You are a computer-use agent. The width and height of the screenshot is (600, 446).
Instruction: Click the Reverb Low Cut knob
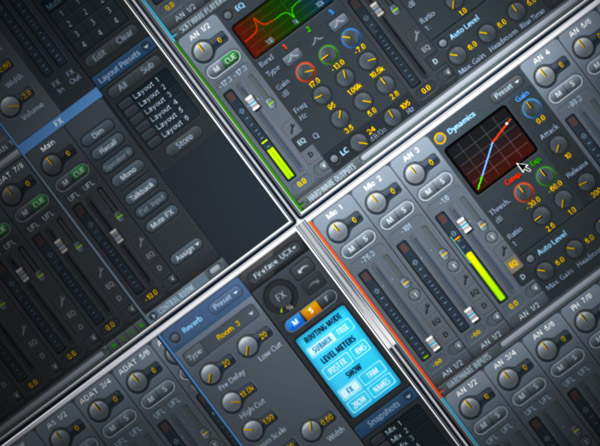tap(248, 346)
